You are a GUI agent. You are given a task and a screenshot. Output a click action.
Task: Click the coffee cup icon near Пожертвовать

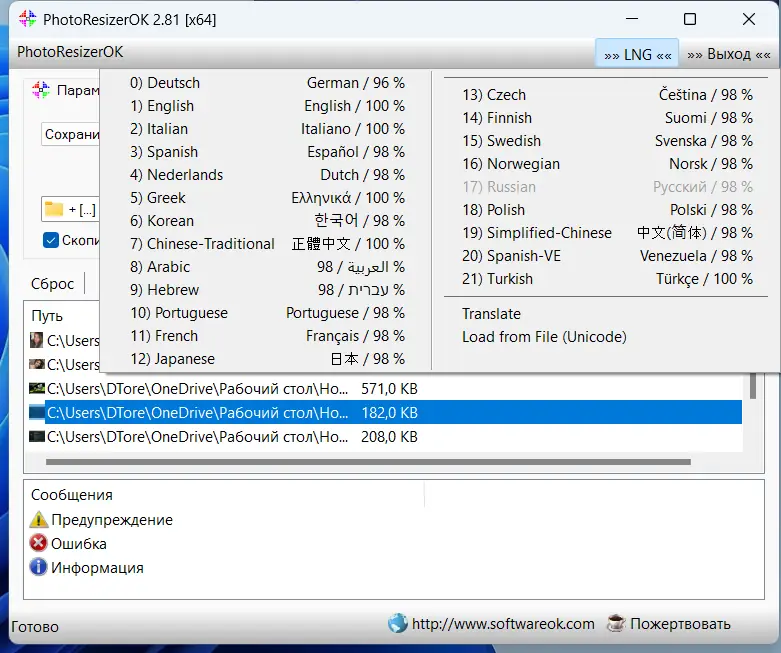coord(616,623)
